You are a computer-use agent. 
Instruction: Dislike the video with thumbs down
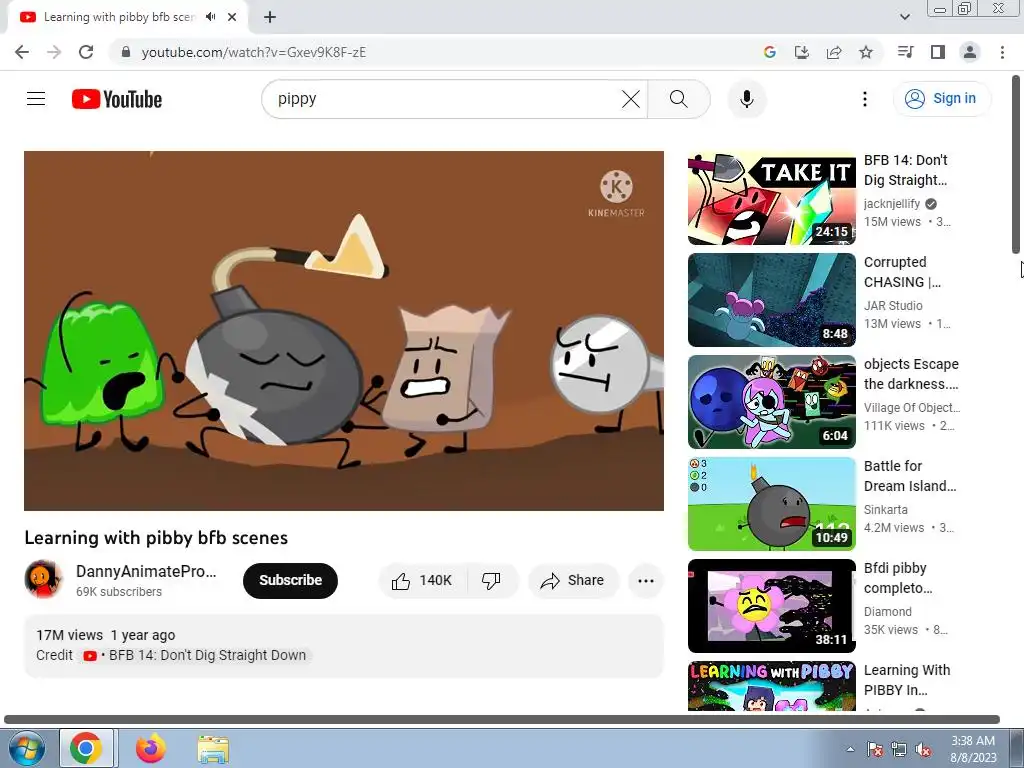[491, 581]
